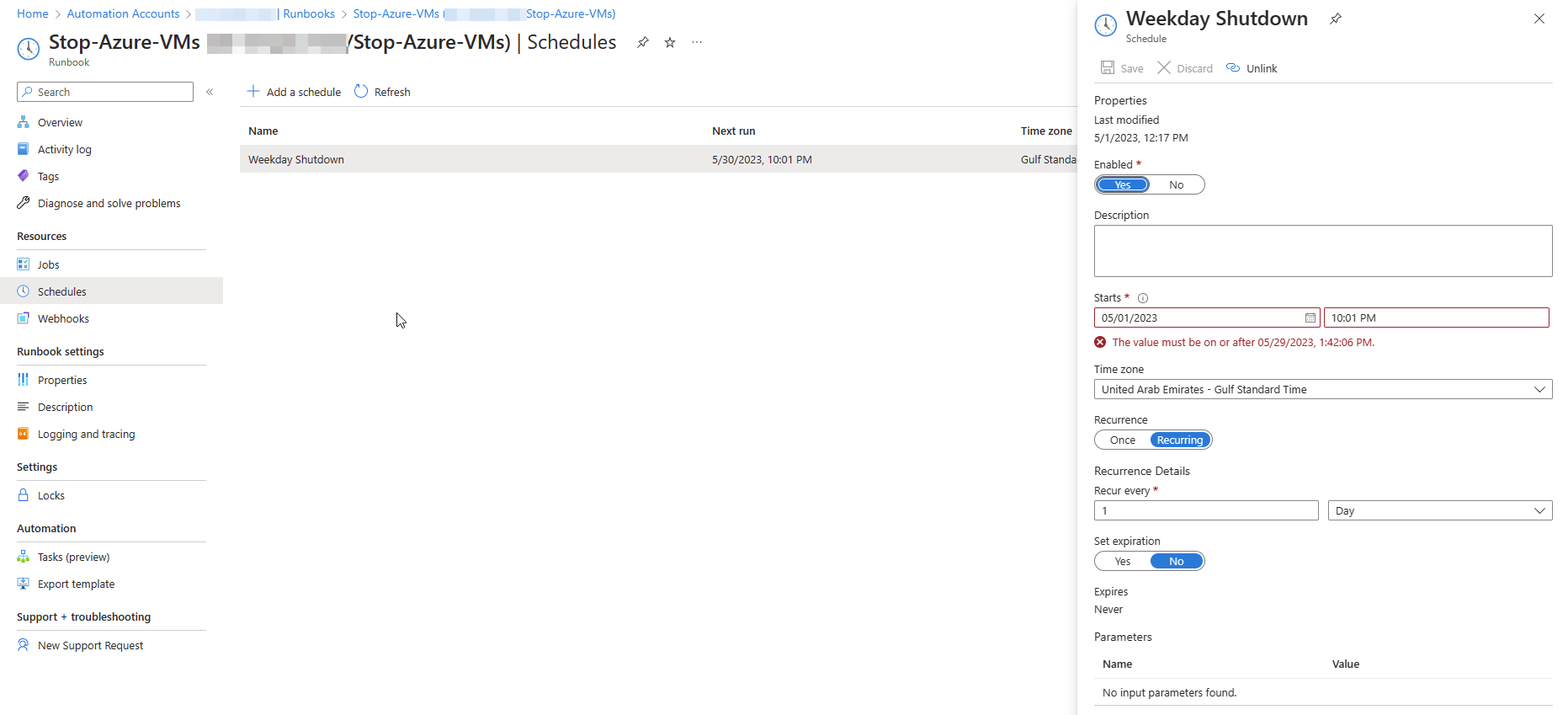Click into the Description text box
Image resolution: width=1568 pixels, height=715 pixels.
[1322, 251]
